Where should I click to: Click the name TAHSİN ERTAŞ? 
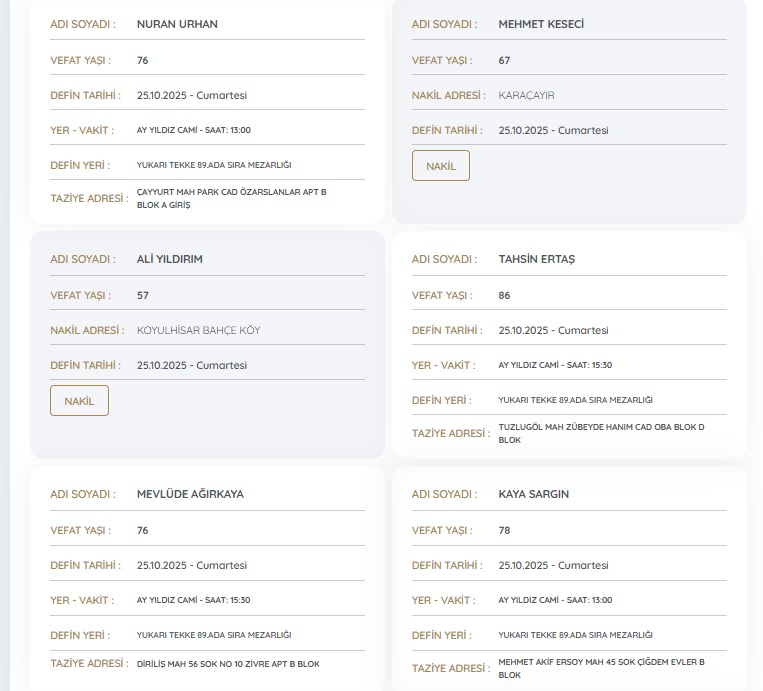[536, 259]
